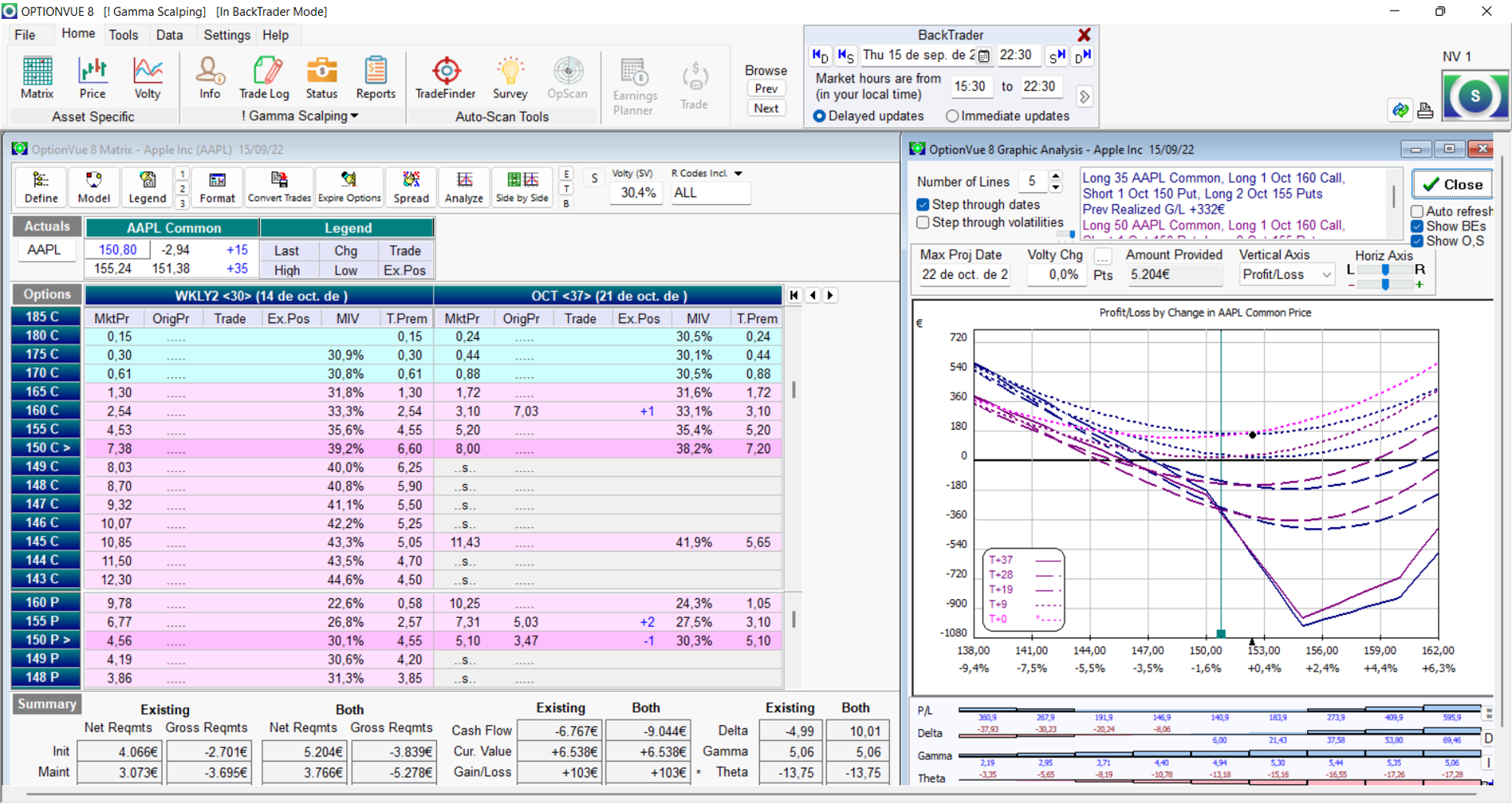1512x804 pixels.
Task: Open the Format tool in Matrix
Action: point(217,187)
